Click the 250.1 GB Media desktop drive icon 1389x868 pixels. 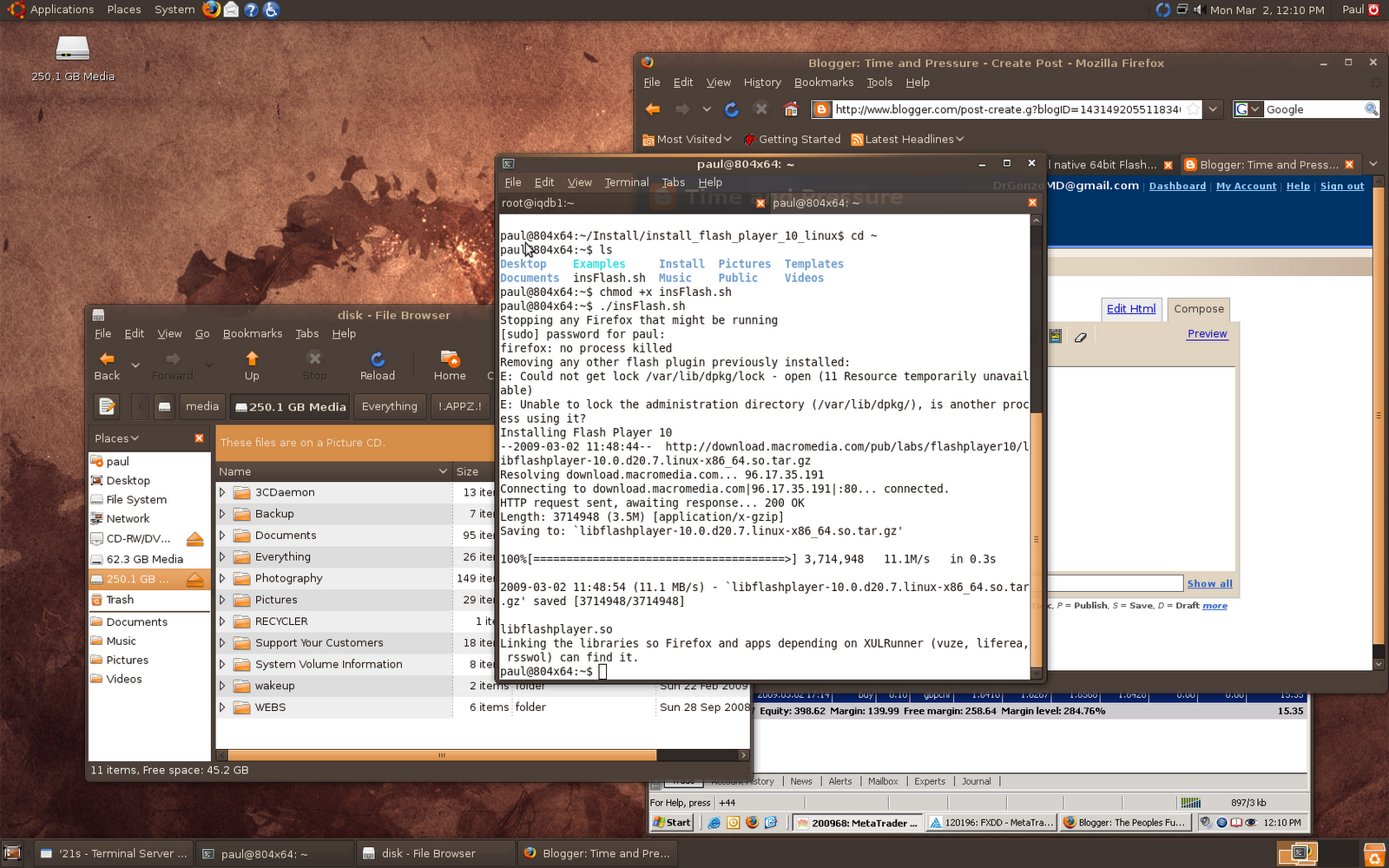pos(73,49)
